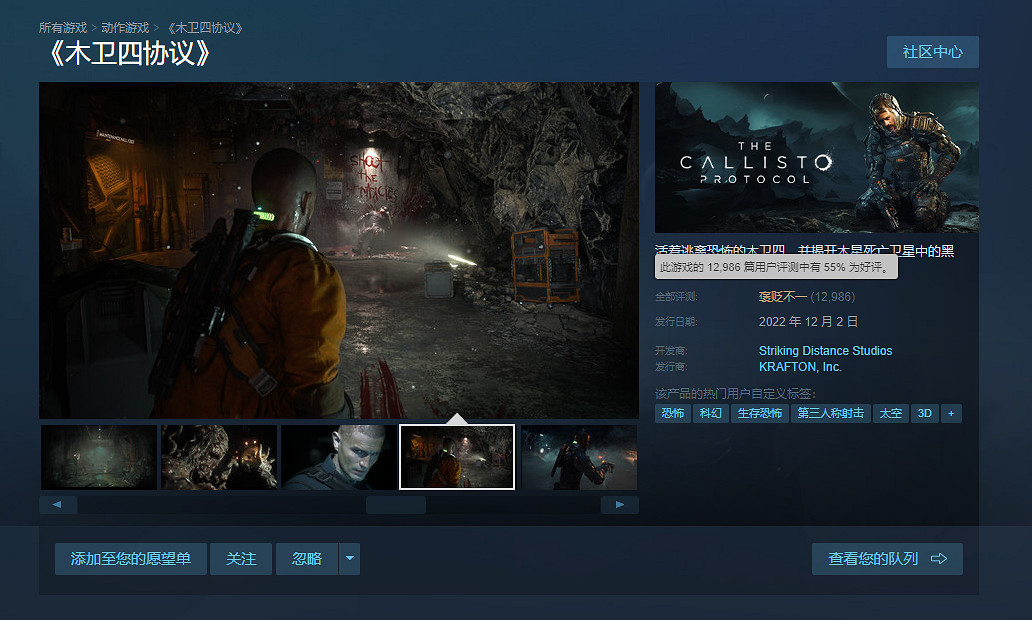Click 添加至您的愿望单 button
Image resolution: width=1032 pixels, height=620 pixels.
point(130,559)
